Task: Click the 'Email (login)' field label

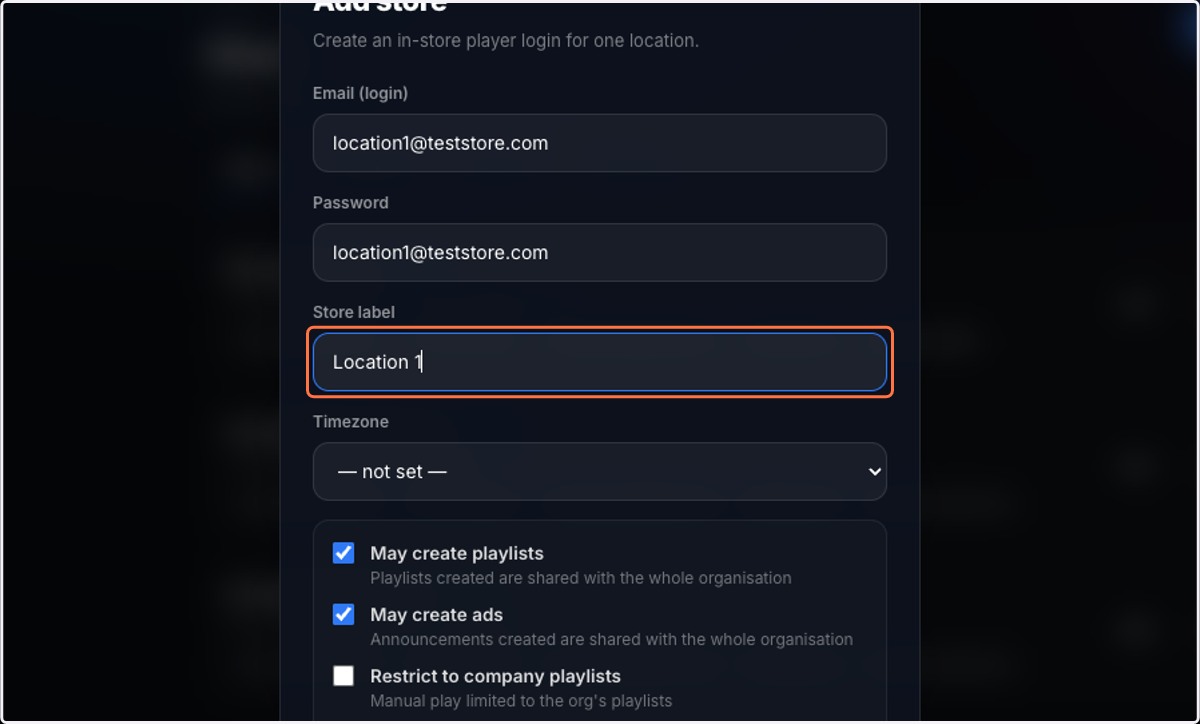Action: tap(360, 93)
